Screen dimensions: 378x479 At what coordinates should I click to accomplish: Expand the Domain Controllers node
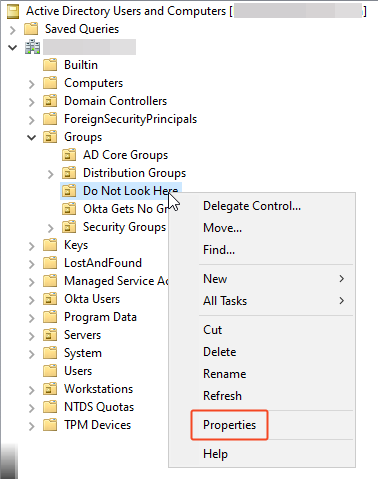tap(32, 102)
